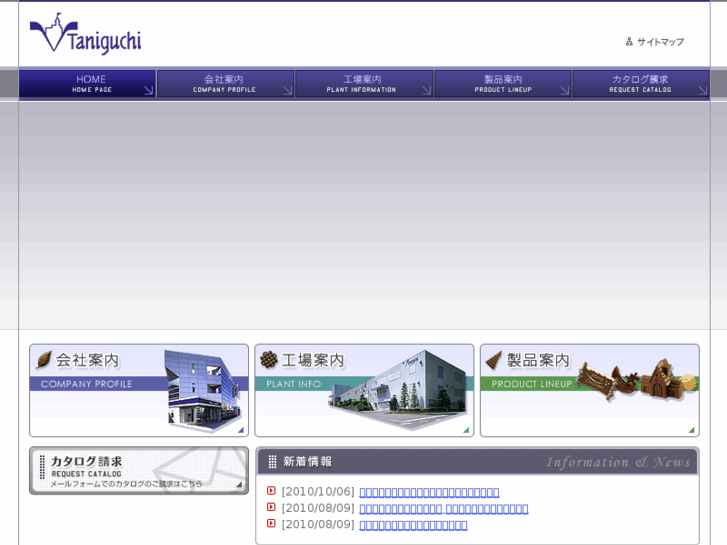
Task: Click the cone icon beside 製品案内
Action: click(x=494, y=360)
